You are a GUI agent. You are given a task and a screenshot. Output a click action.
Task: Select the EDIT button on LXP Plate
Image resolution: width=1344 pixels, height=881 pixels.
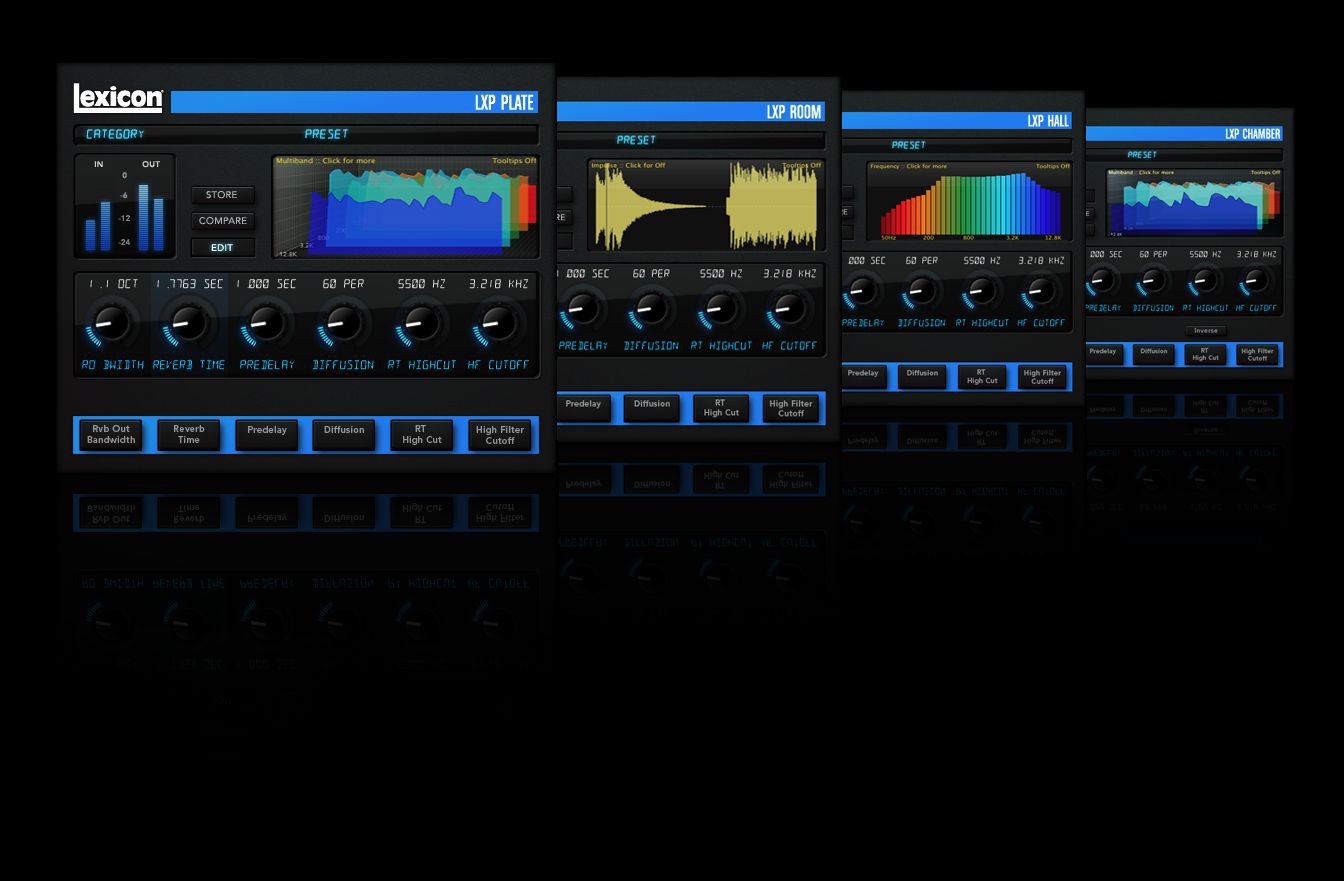(x=222, y=247)
